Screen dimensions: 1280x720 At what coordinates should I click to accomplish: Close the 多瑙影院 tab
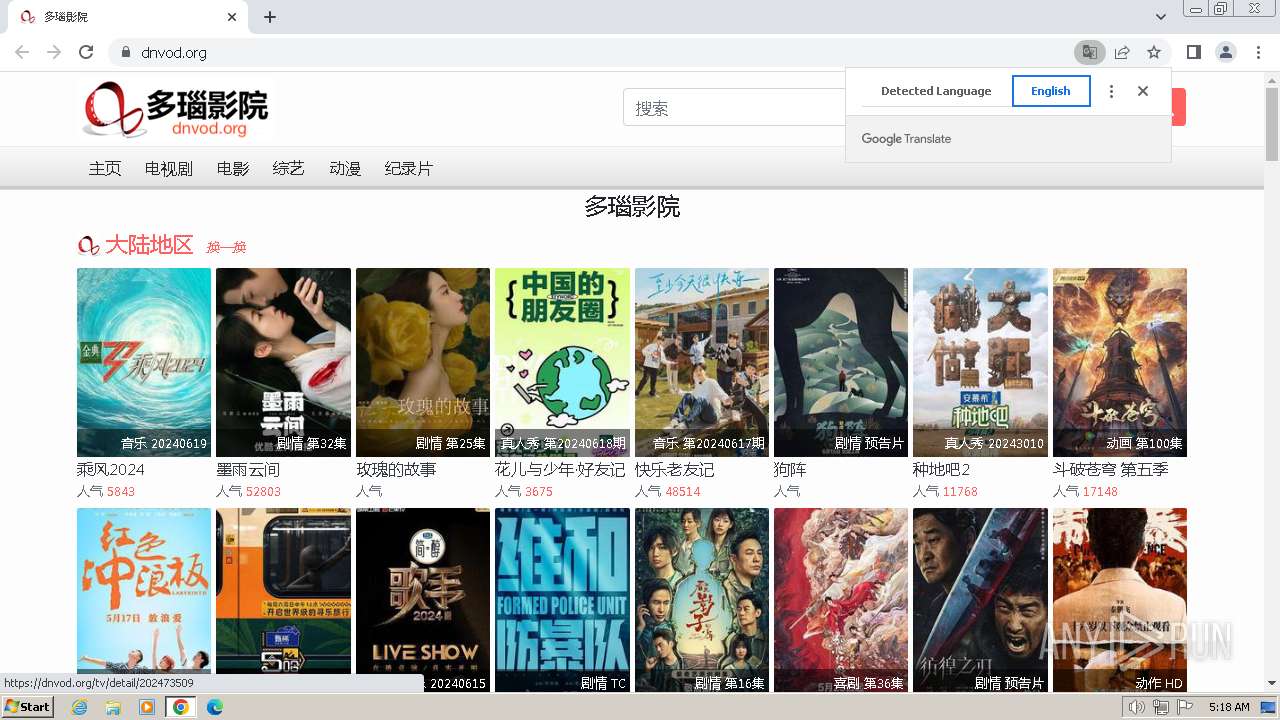click(232, 17)
